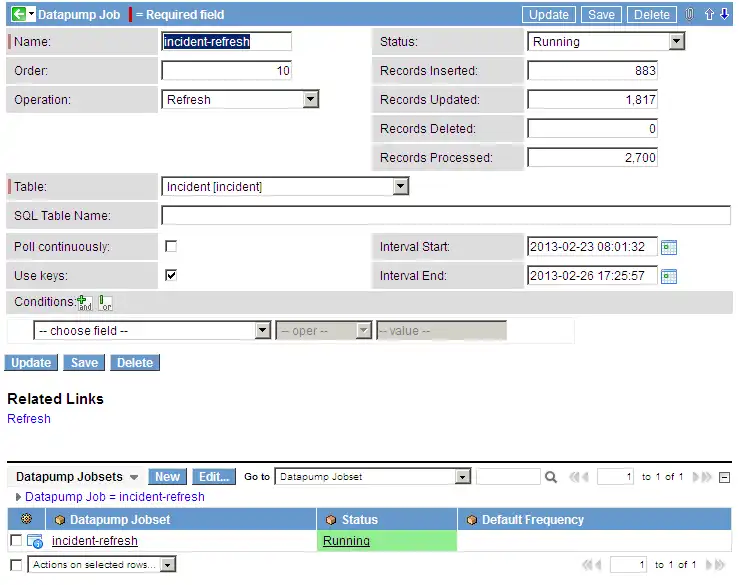Click the Name input field
The height and width of the screenshot is (585, 739).
click(x=227, y=41)
